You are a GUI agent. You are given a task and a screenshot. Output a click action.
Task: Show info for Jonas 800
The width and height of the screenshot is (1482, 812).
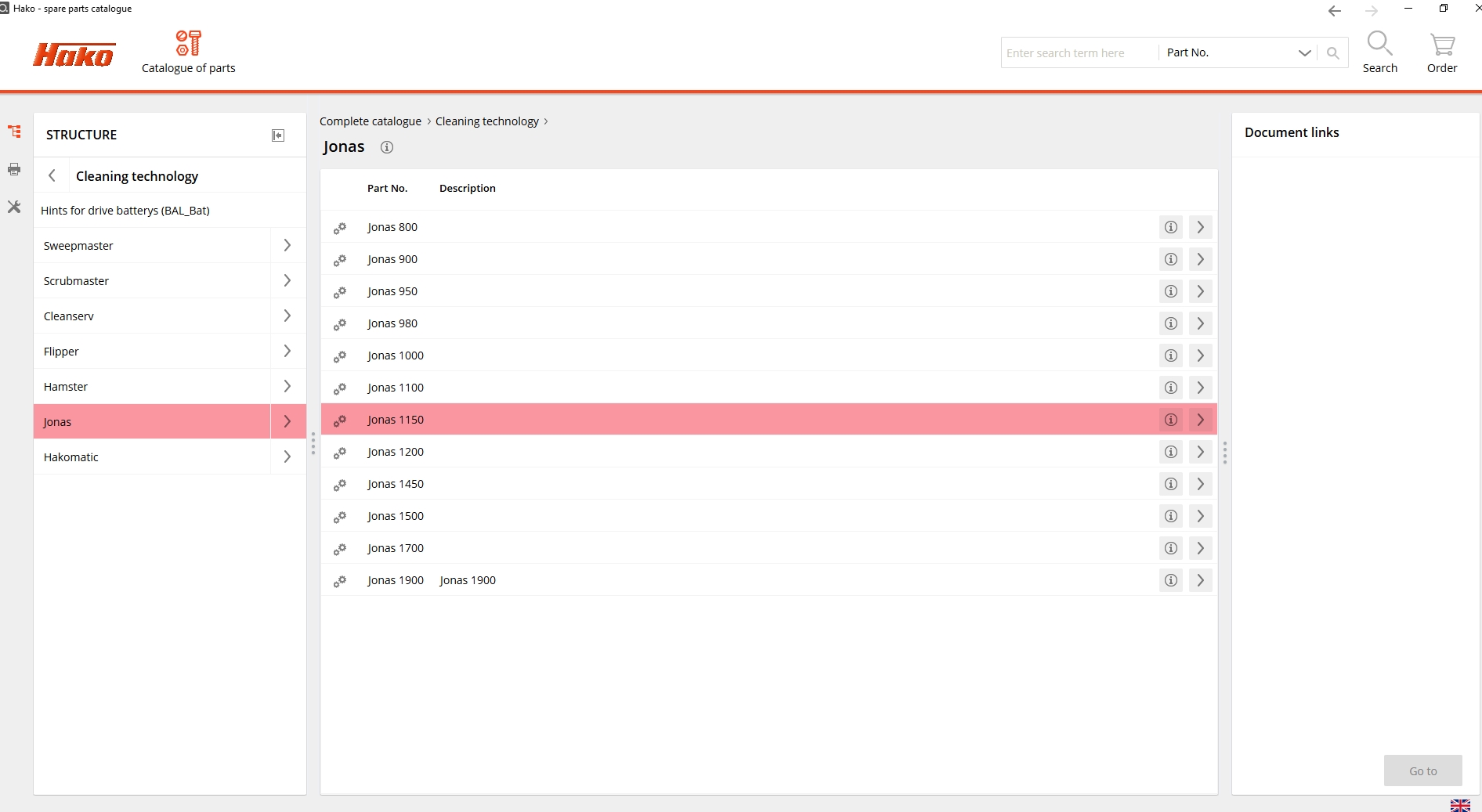point(1170,227)
